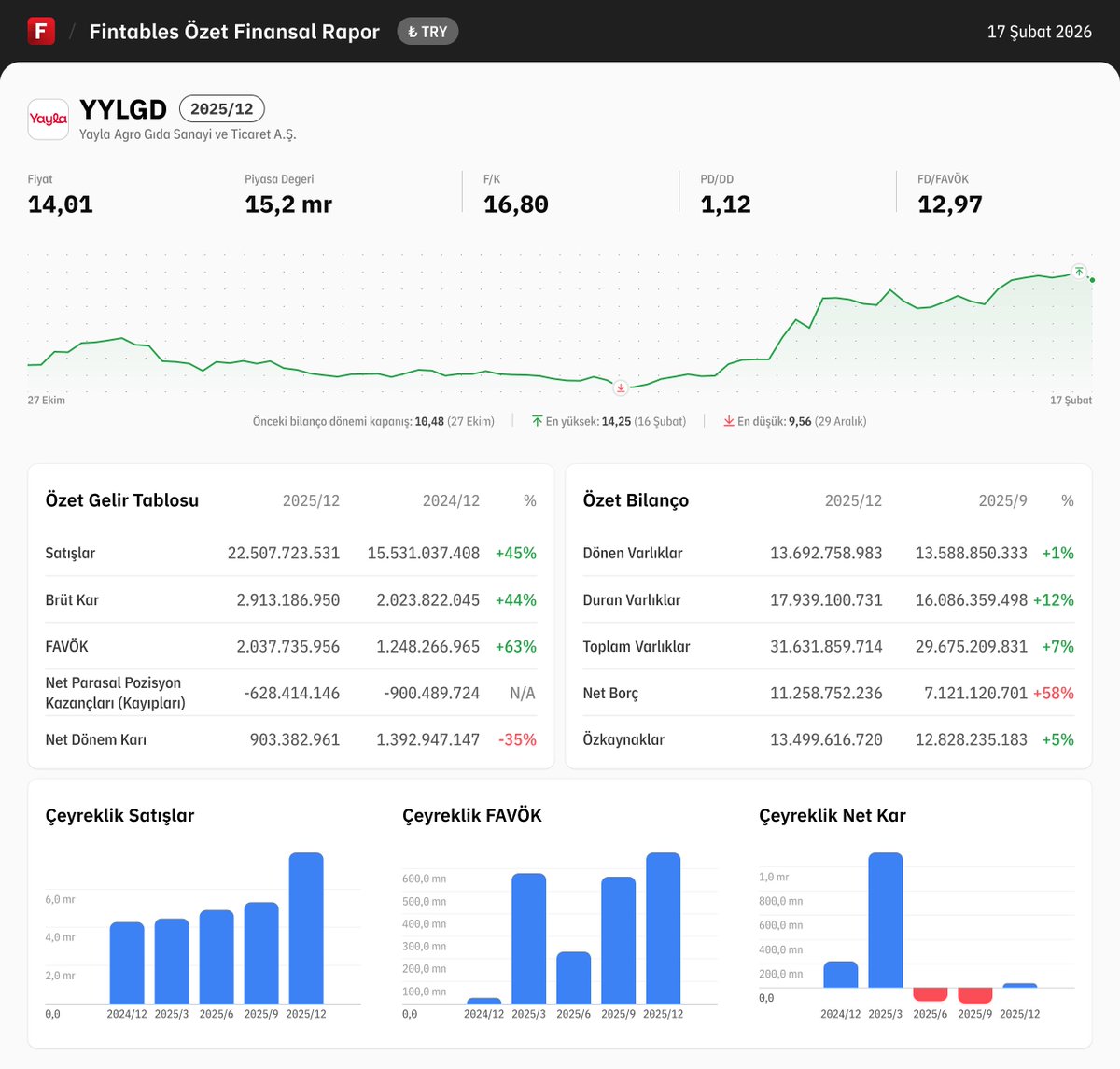Click the Özkaynaklar +5% change
This screenshot has width=1120, height=1069.
[1058, 739]
